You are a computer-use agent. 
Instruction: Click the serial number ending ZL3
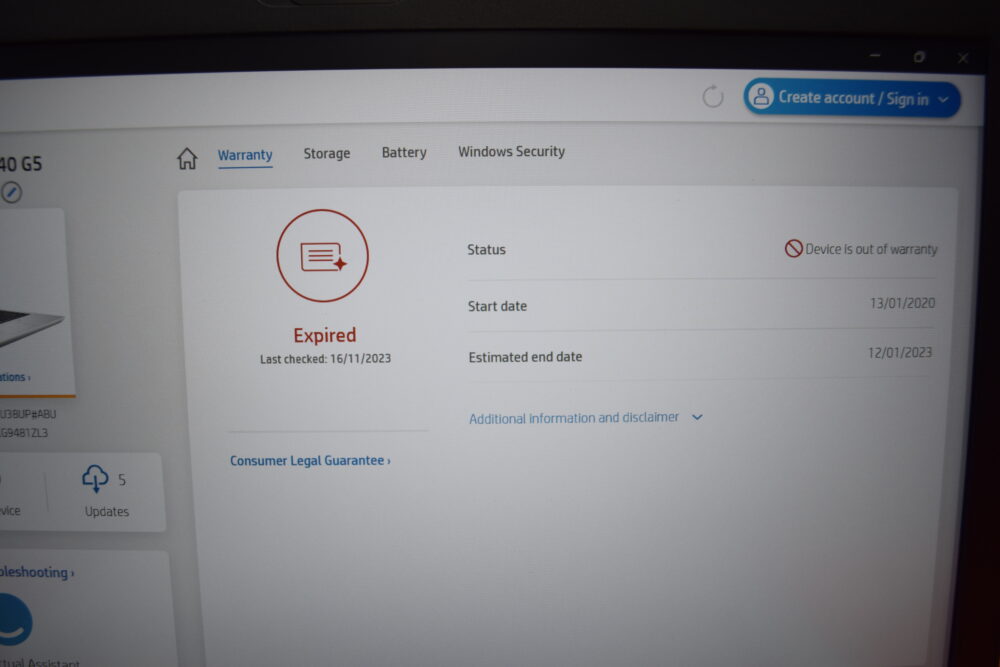pos(24,433)
